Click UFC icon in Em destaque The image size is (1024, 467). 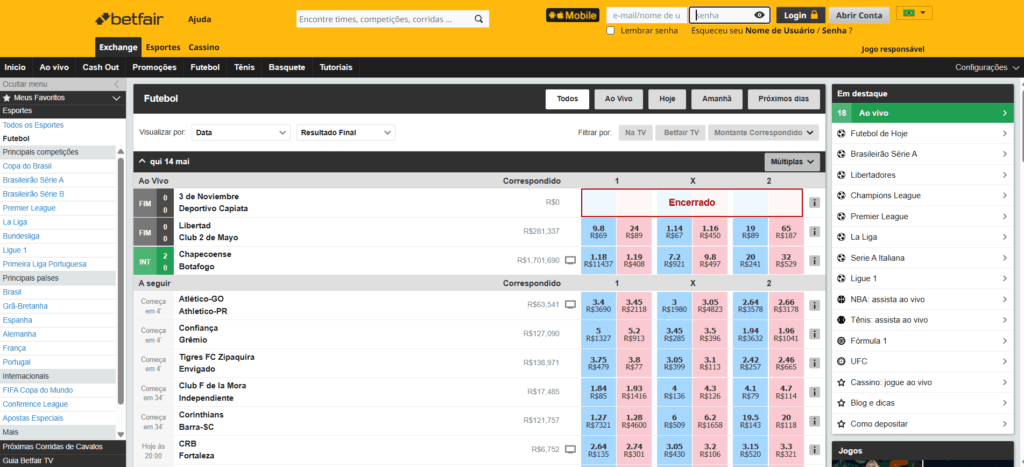841,362
